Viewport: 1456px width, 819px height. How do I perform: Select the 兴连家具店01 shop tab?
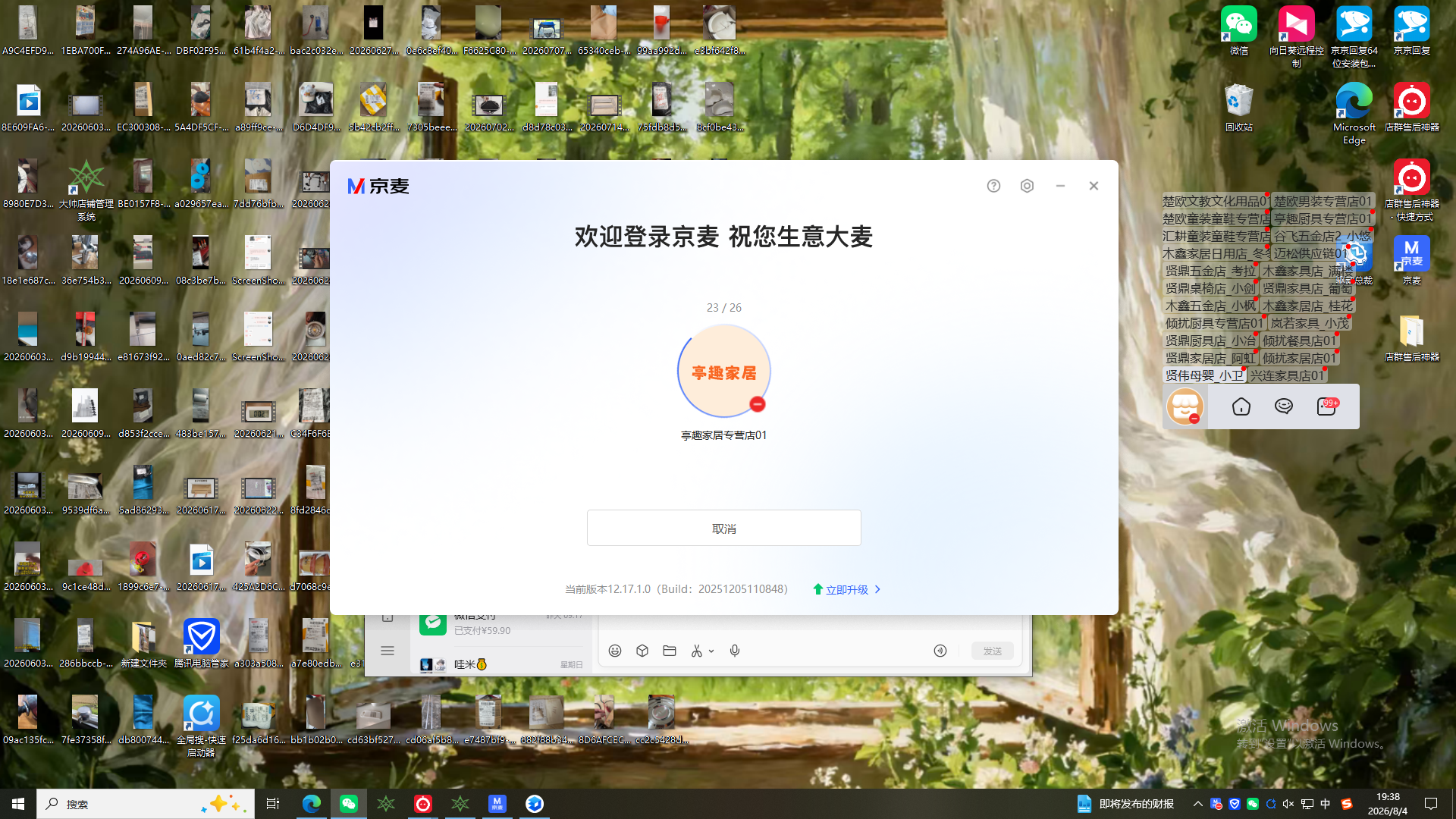coord(1287,375)
